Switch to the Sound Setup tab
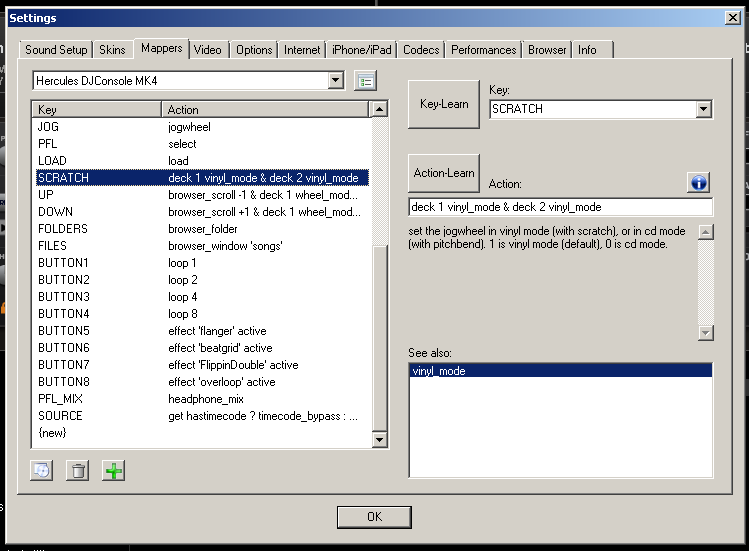749x551 pixels. [x=56, y=50]
